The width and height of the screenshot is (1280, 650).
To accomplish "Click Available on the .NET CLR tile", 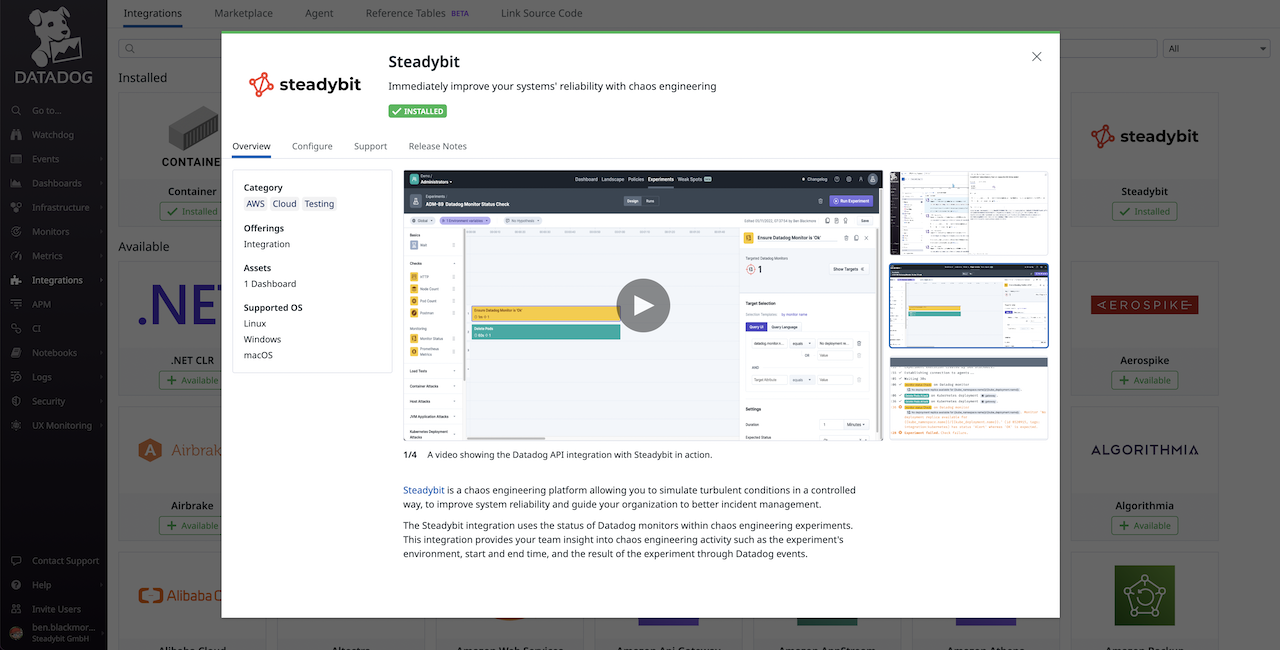I will [192, 380].
